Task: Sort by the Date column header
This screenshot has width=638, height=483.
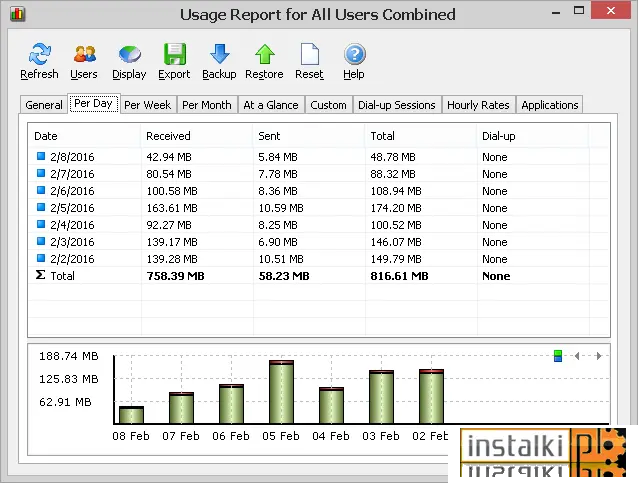Action: (85, 136)
